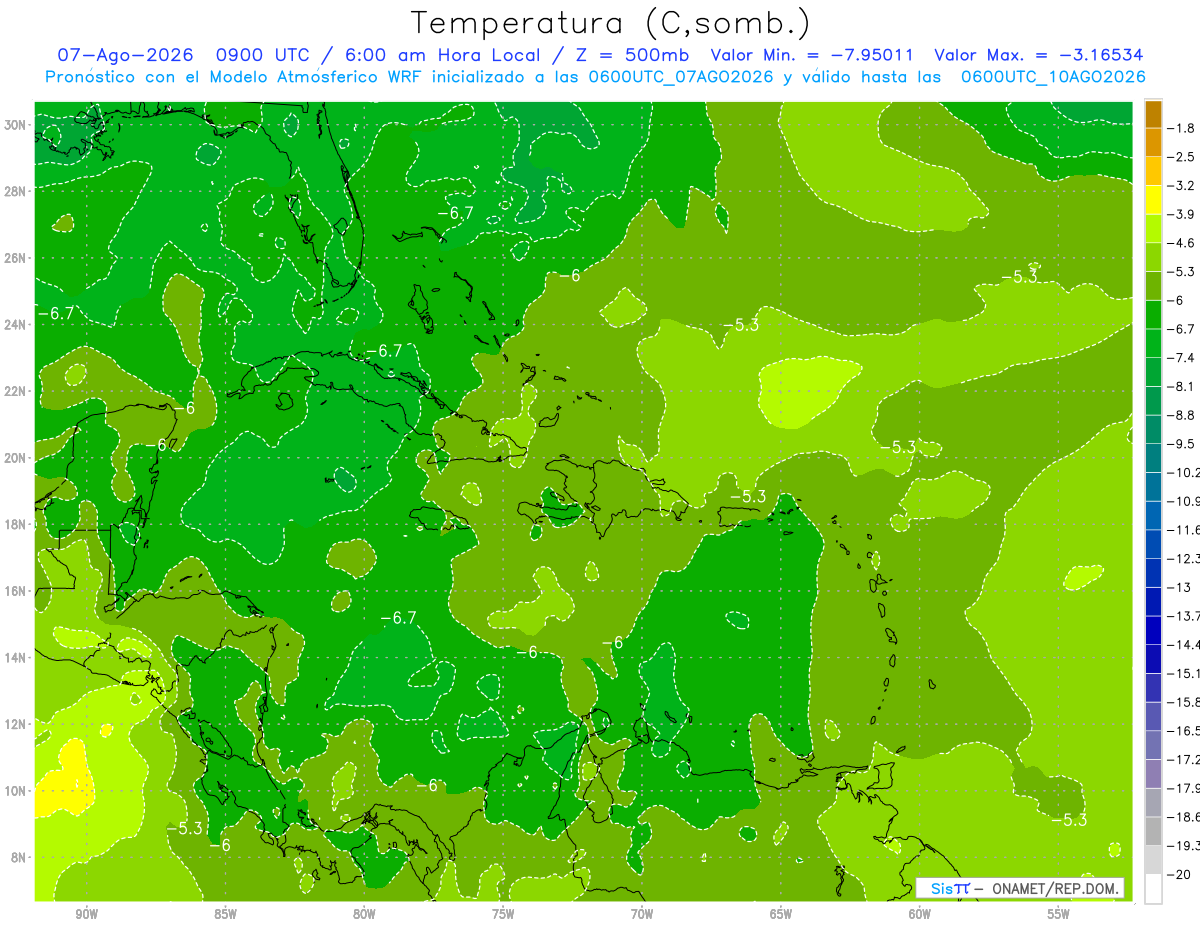Pick the bright yellow swatch in the colorbar
This screenshot has width=1200, height=927.
pos(1153,200)
